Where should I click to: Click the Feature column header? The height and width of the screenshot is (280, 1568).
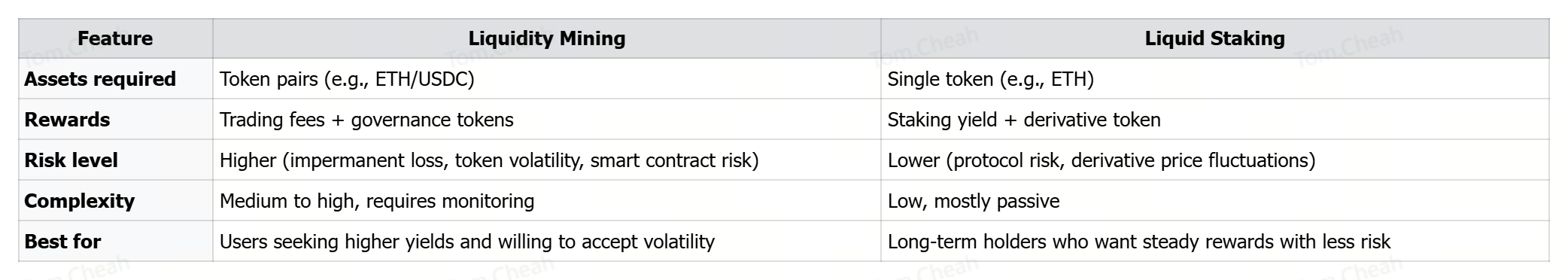click(x=115, y=38)
